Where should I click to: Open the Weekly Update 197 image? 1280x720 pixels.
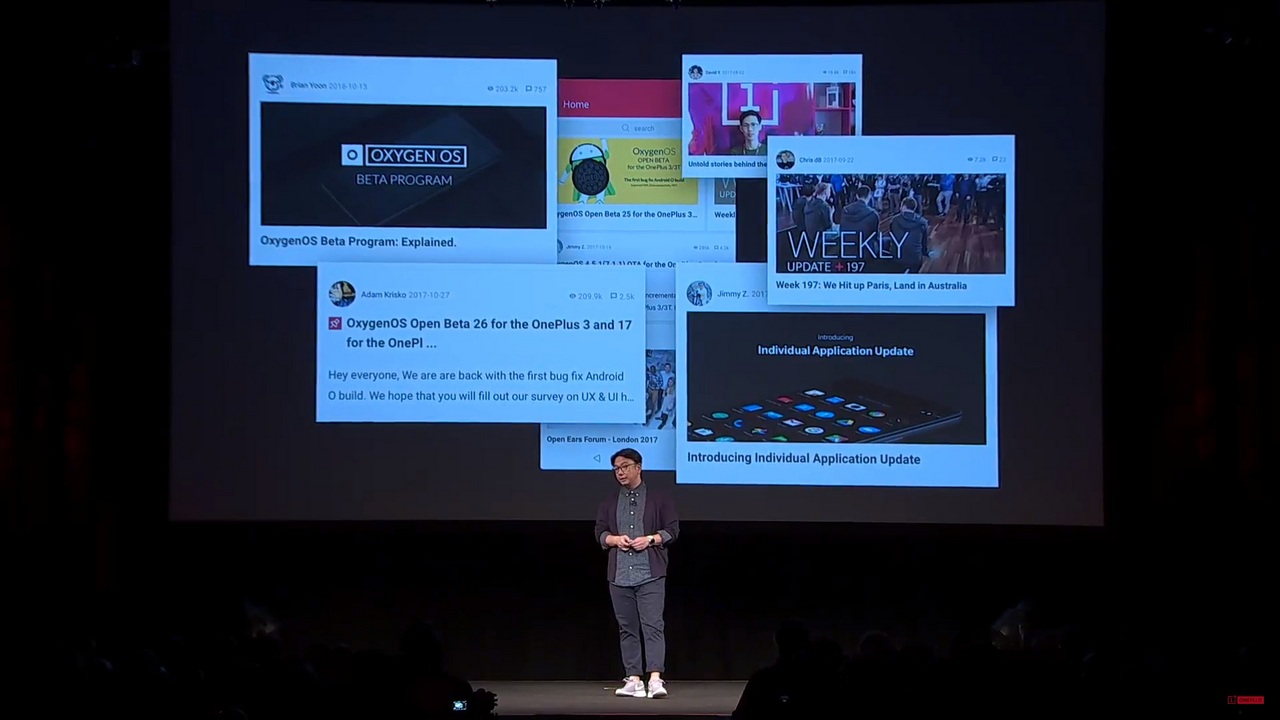click(891, 224)
